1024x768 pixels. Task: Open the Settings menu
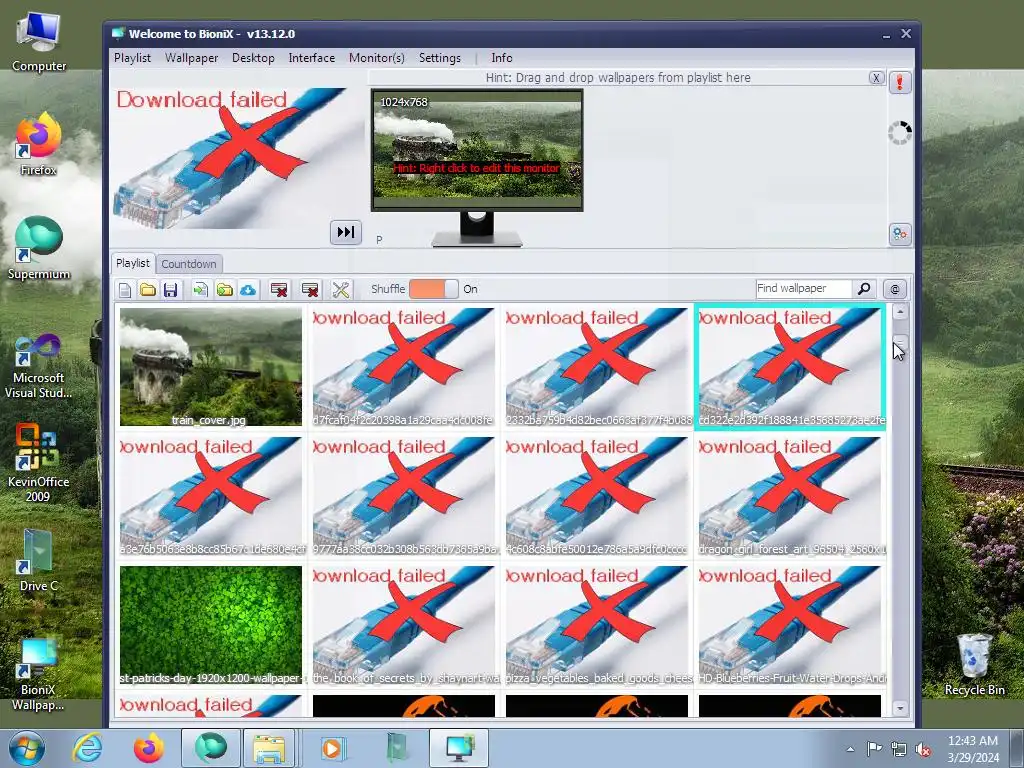[440, 58]
